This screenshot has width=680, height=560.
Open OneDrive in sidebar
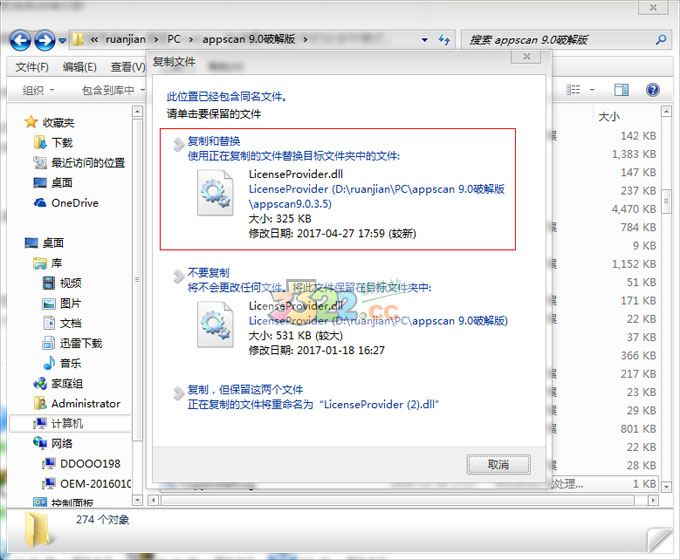pyautogui.click(x=75, y=203)
